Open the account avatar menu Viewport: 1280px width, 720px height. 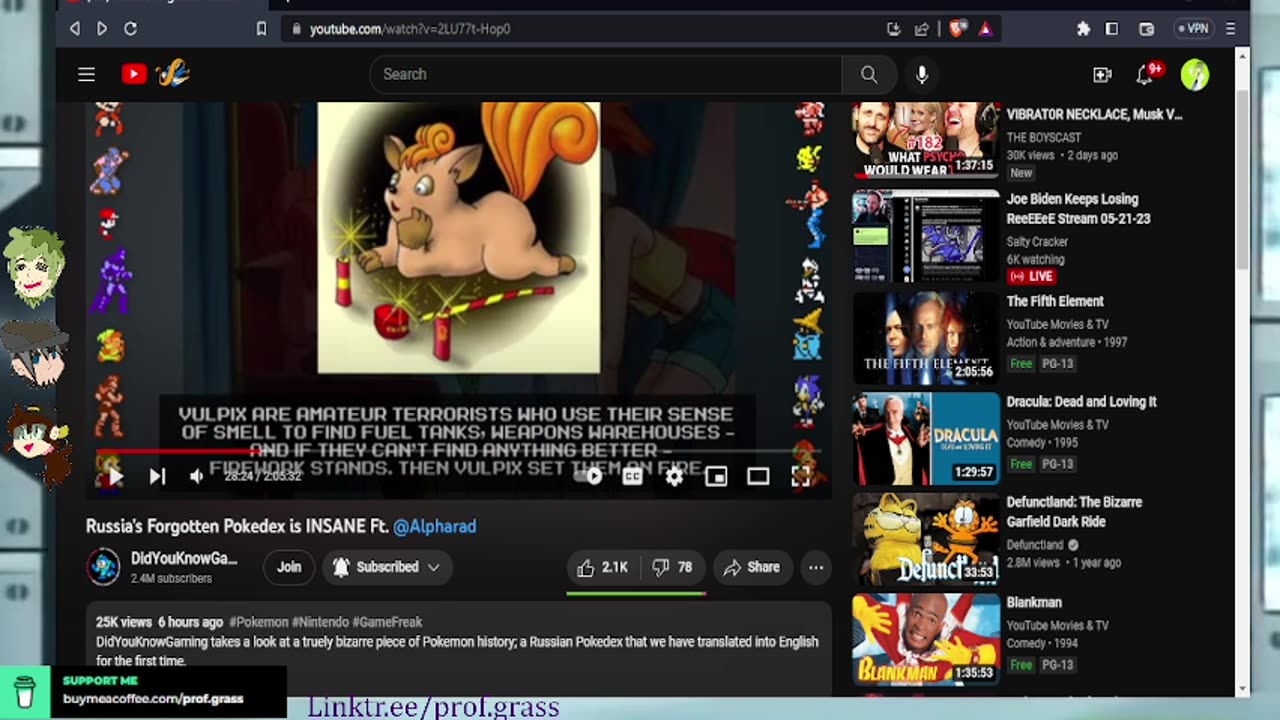[x=1194, y=74]
